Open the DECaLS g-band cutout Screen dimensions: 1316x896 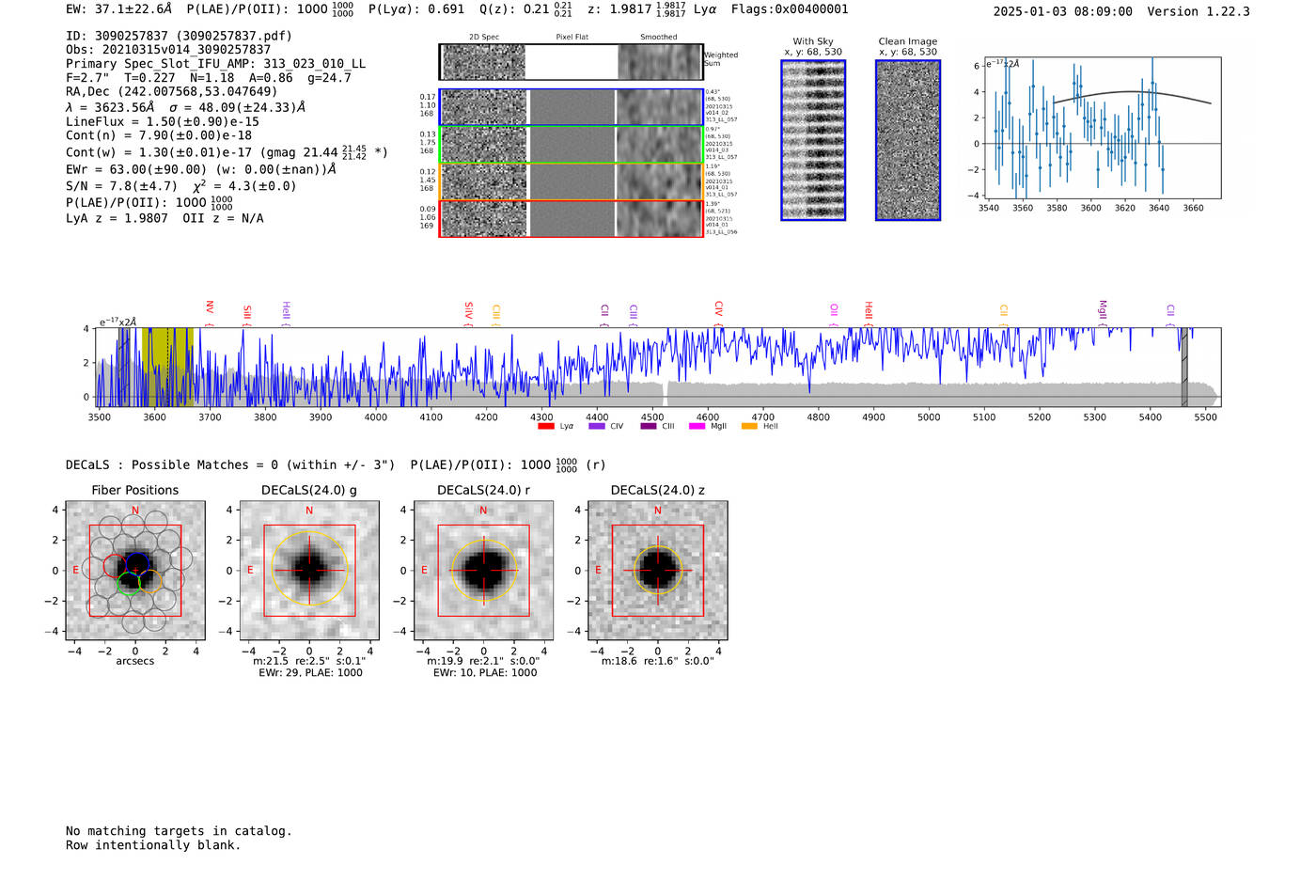309,571
